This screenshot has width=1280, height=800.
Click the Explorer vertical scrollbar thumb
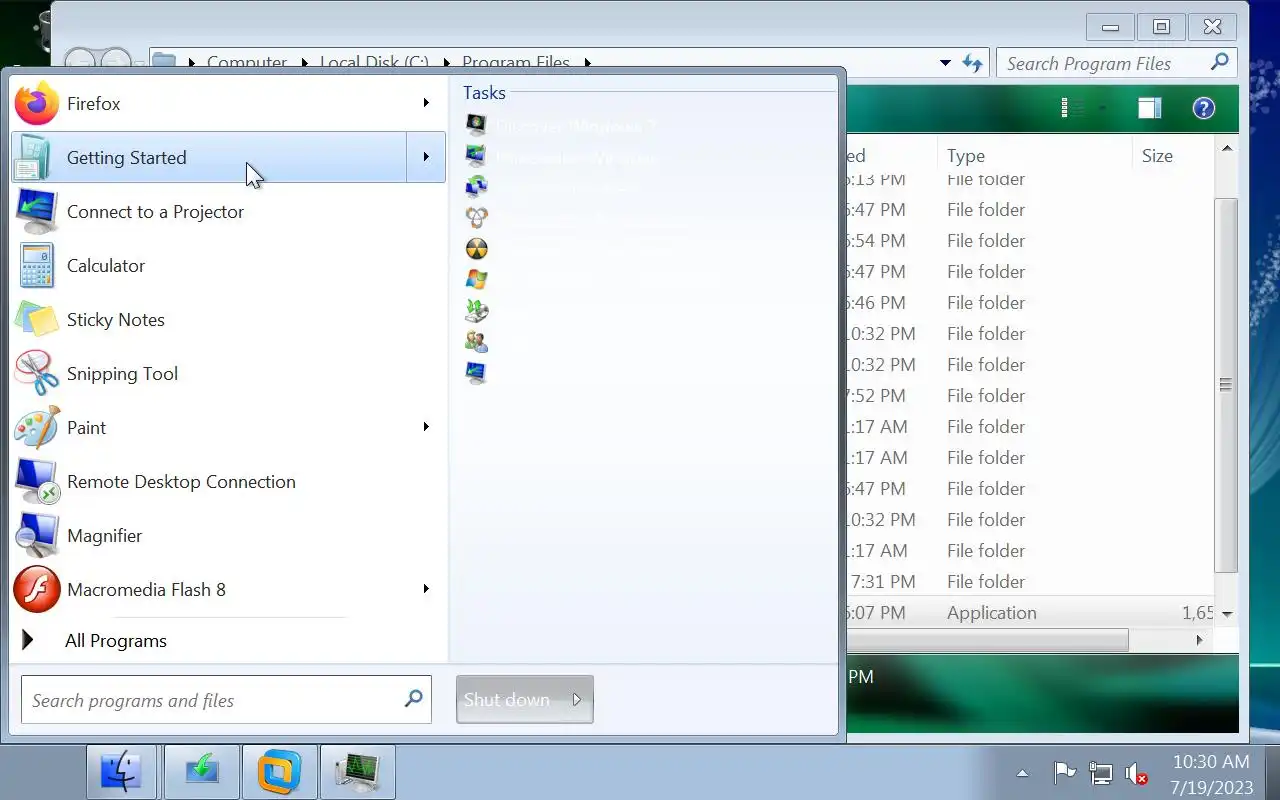pyautogui.click(x=1227, y=384)
